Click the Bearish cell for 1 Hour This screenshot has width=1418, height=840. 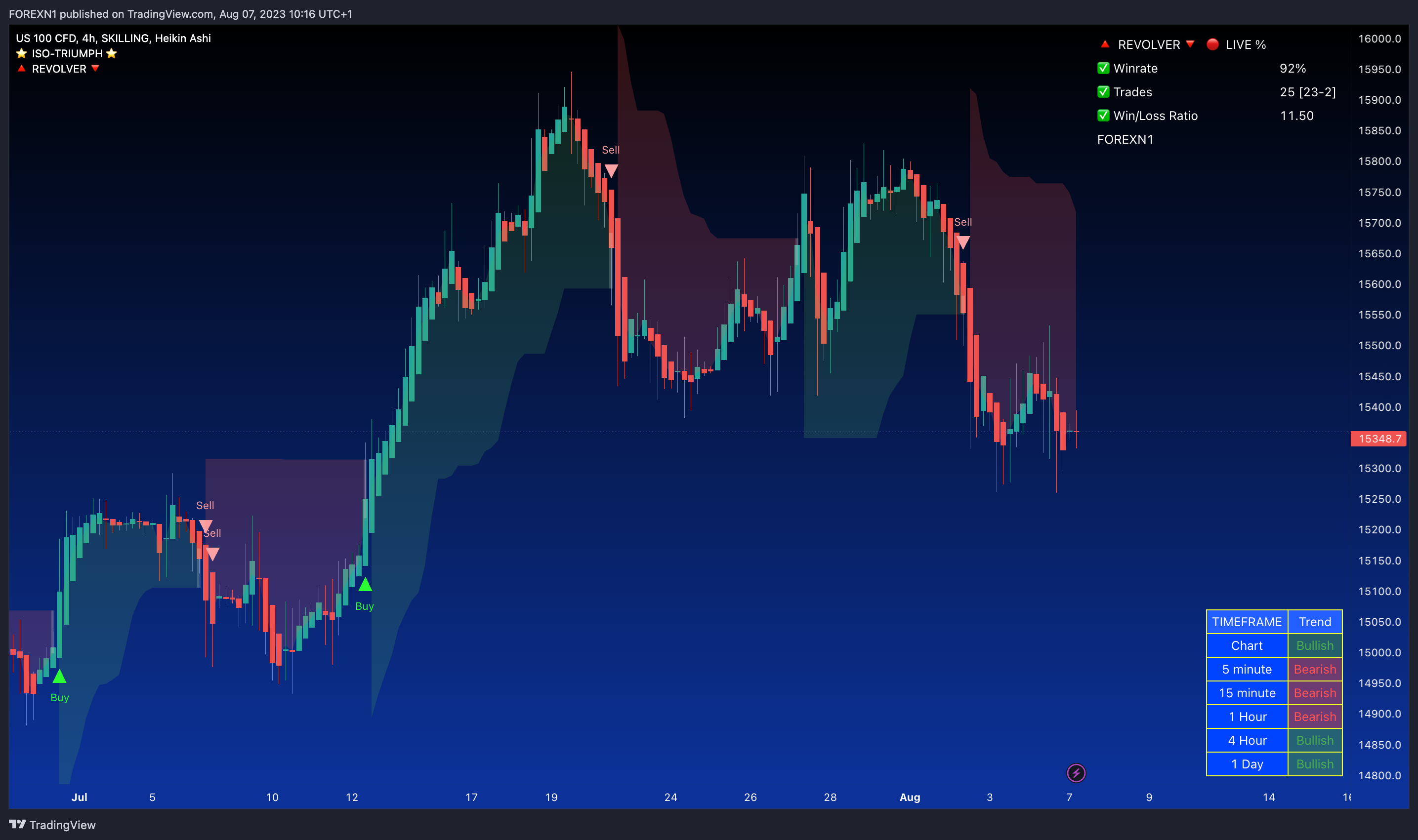1315,717
